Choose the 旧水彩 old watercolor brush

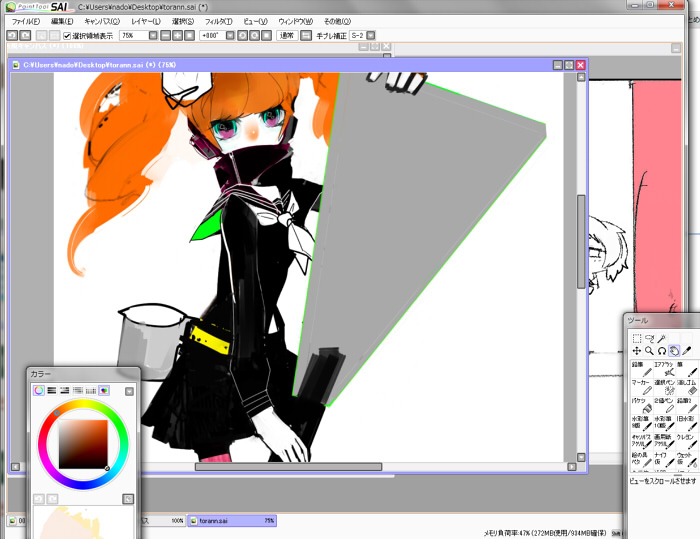pos(687,423)
